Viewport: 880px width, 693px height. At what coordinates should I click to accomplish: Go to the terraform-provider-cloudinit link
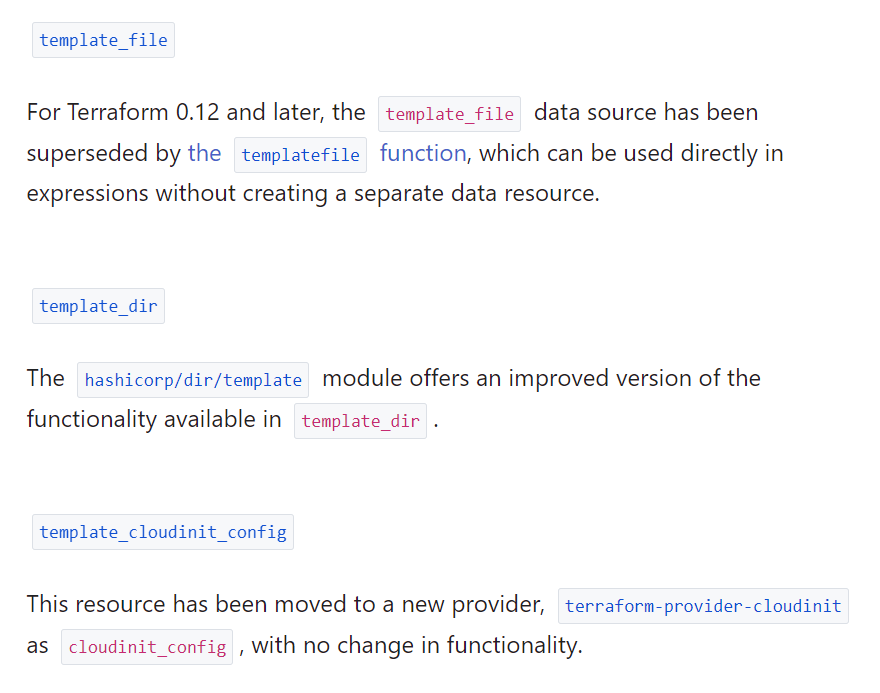click(x=703, y=606)
